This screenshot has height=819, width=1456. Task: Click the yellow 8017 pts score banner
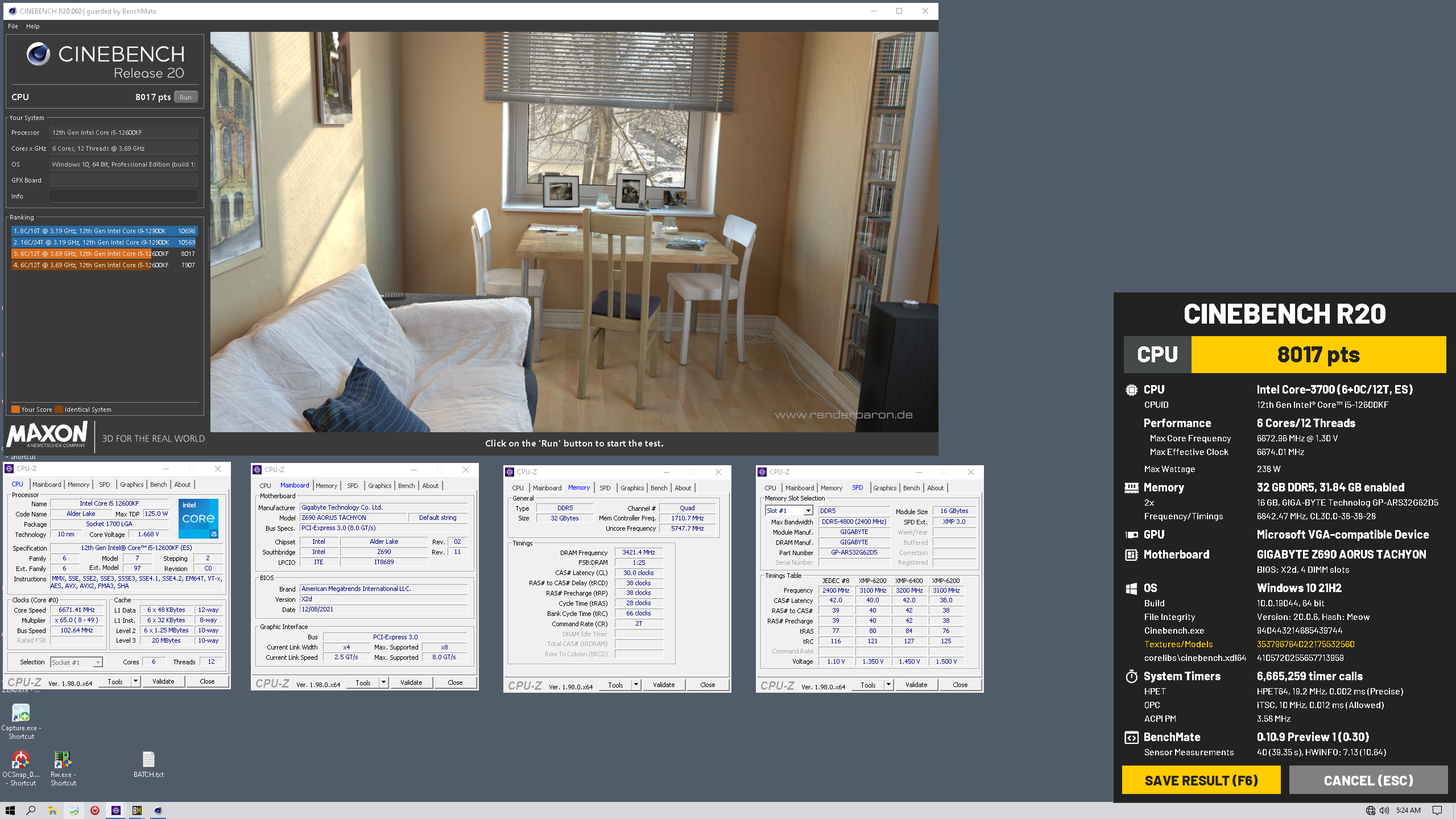coord(1318,354)
